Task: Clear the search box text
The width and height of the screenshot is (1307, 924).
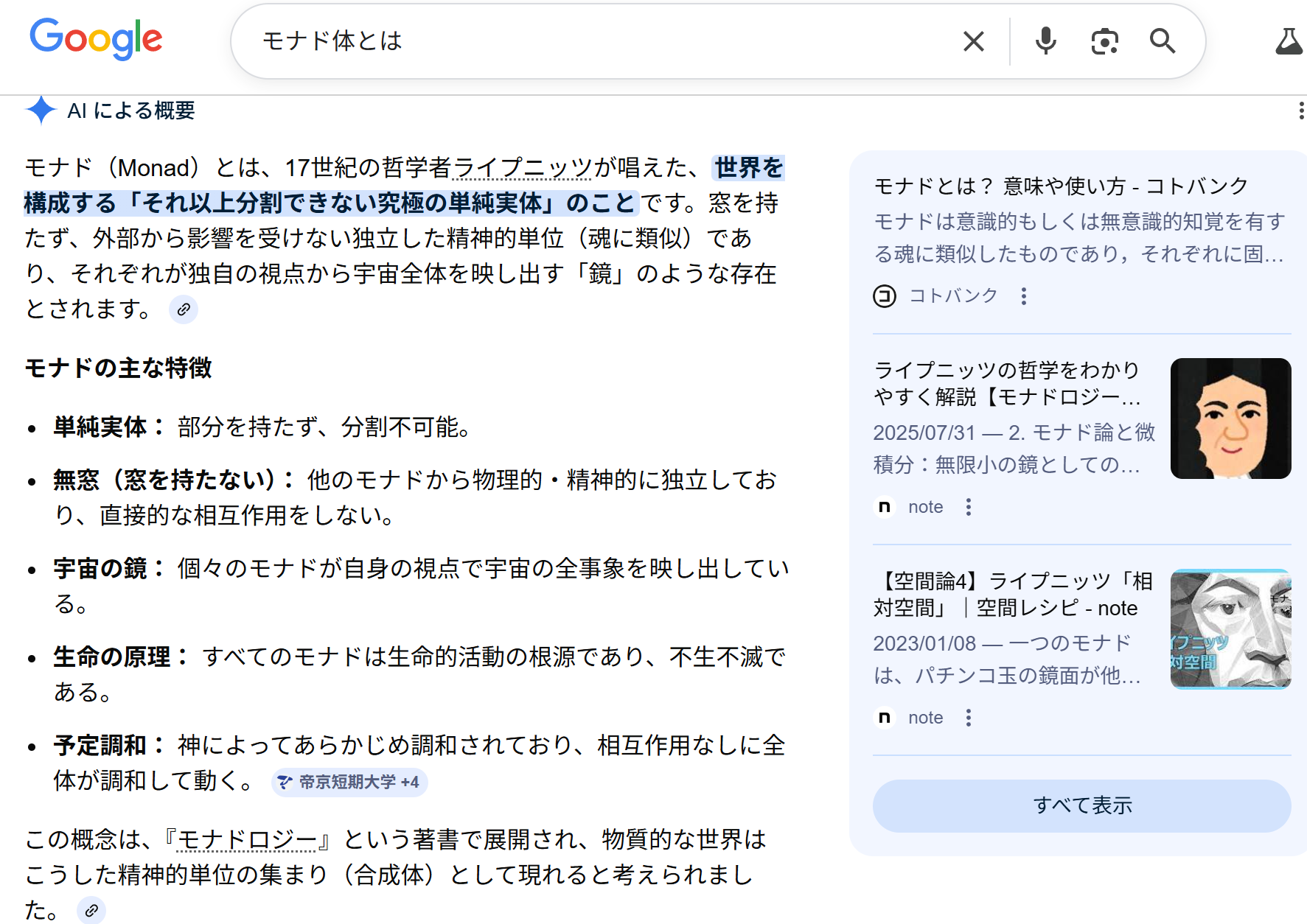Action: click(973, 41)
